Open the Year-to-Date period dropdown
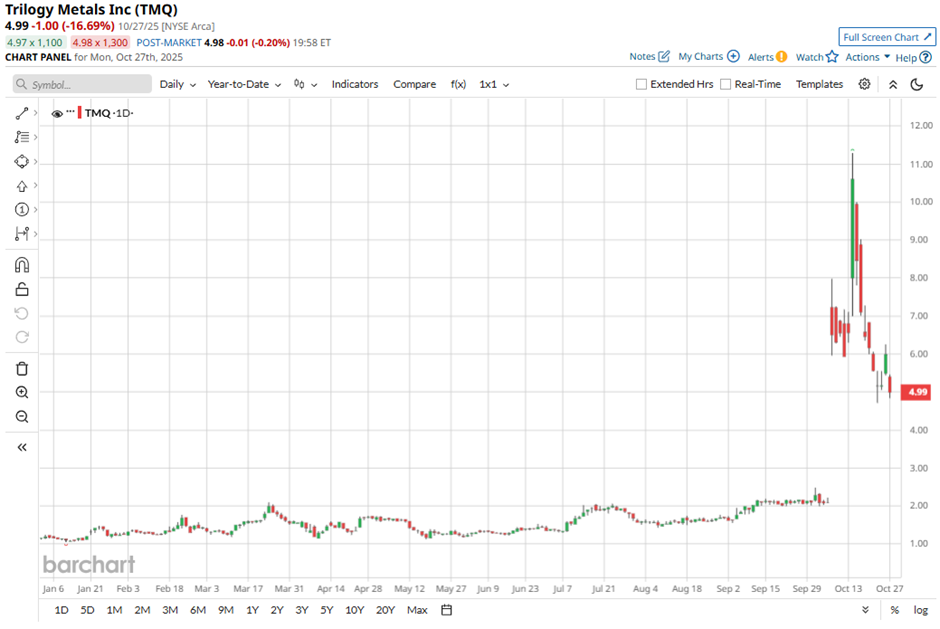Viewport: 940px width, 629px height. [x=244, y=85]
